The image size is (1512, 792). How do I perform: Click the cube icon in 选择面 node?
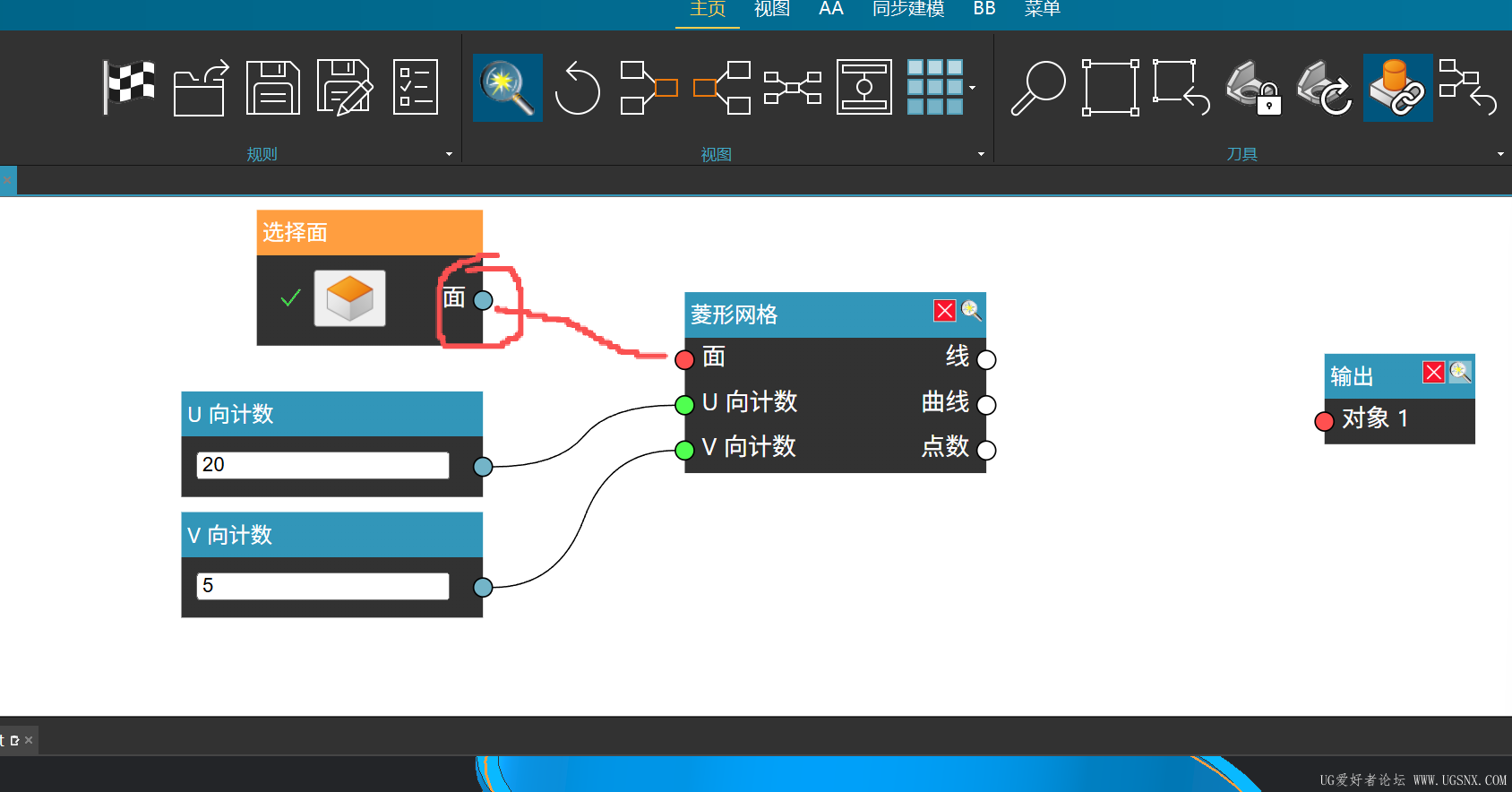(349, 298)
